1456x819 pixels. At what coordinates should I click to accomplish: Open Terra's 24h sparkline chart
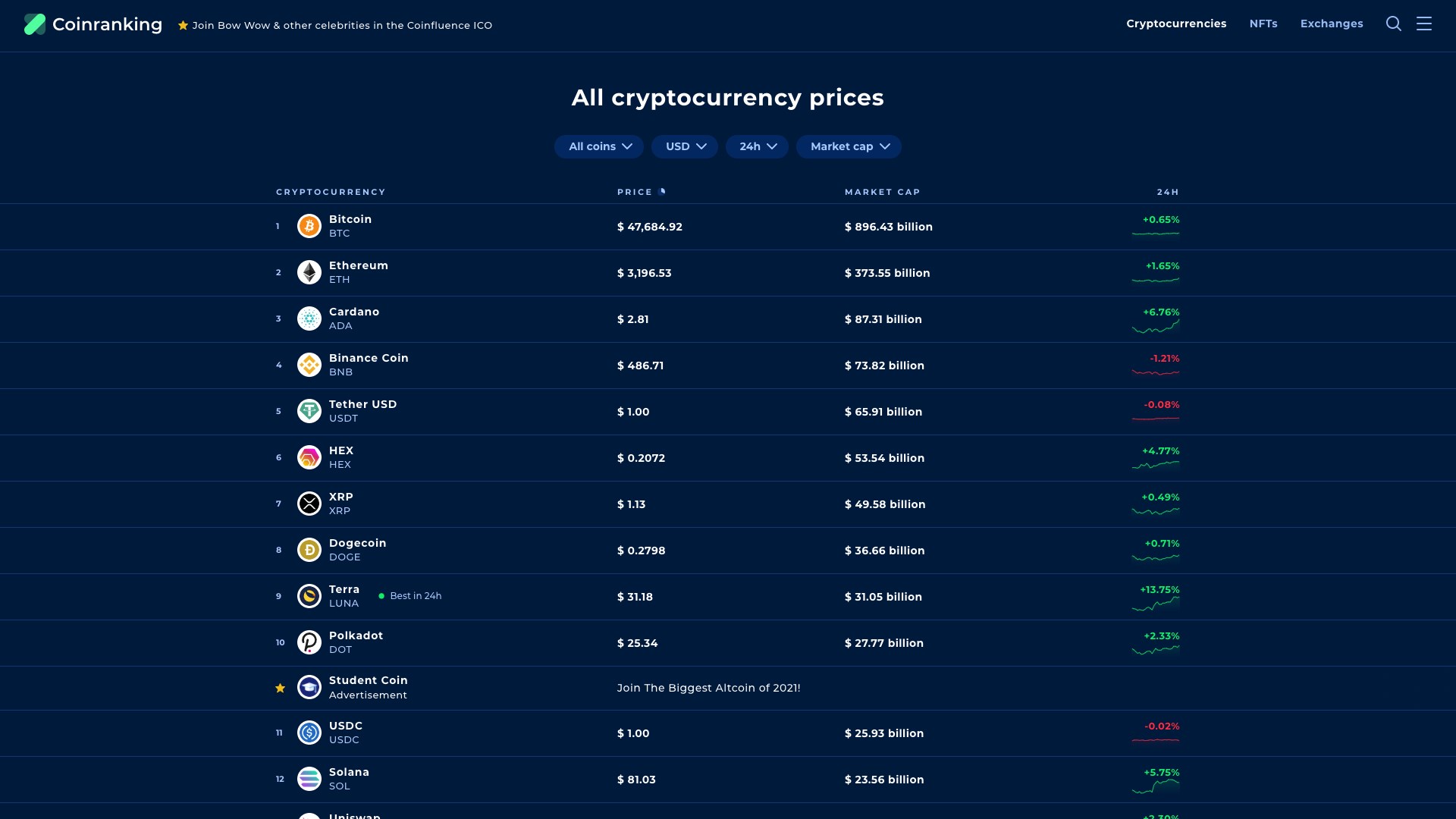[1156, 604]
